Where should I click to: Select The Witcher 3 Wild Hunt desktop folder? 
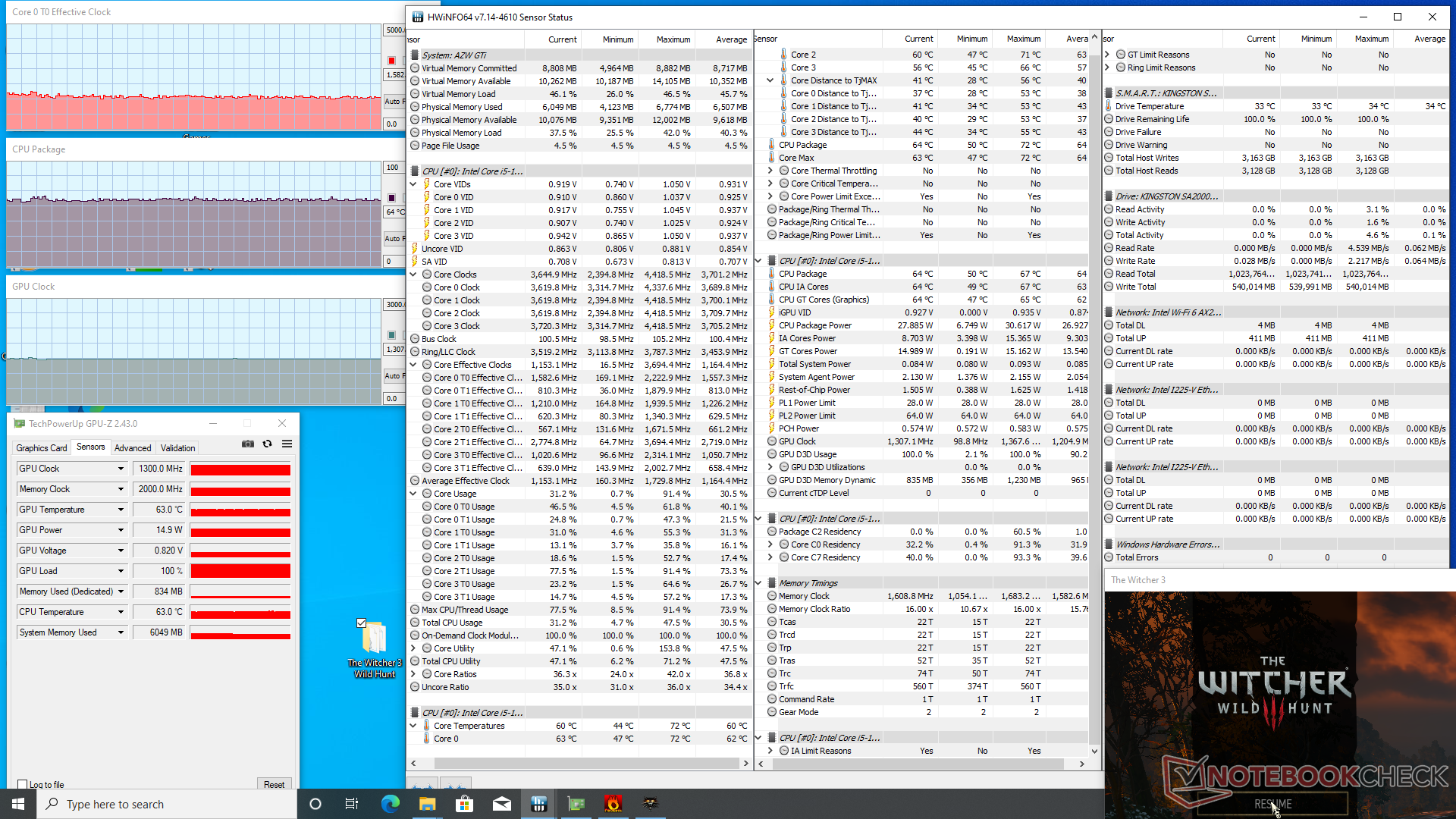point(375,648)
